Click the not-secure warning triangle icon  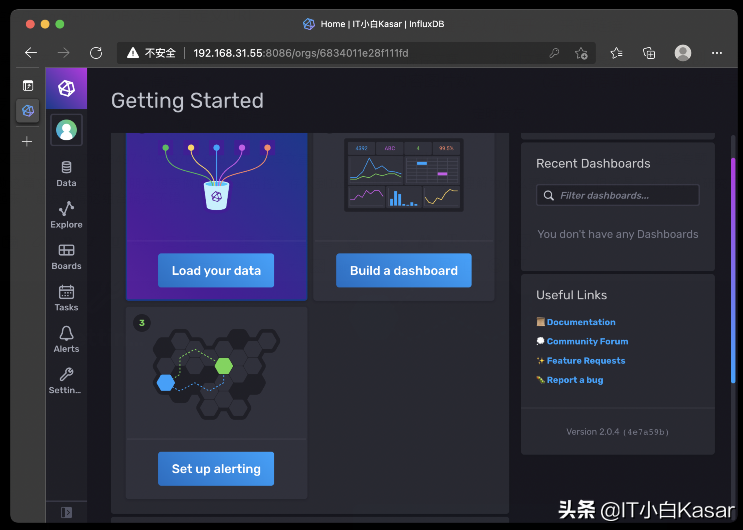133,53
